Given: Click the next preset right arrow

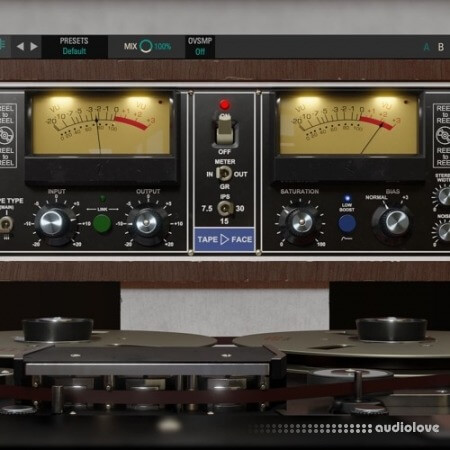Looking at the screenshot, I should coord(34,46).
